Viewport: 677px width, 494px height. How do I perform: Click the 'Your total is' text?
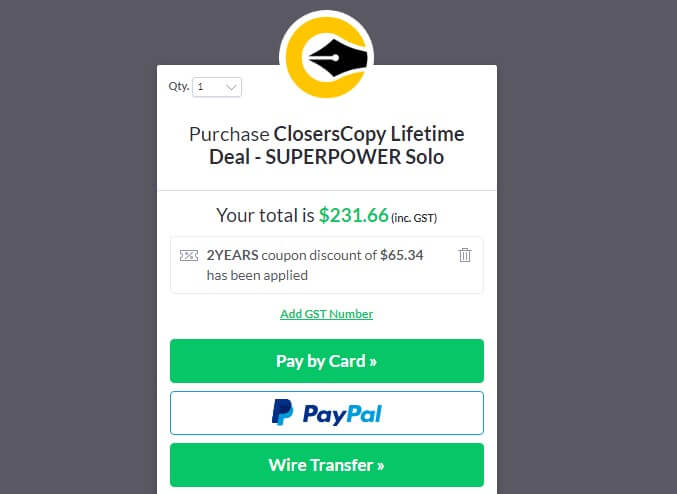click(265, 215)
